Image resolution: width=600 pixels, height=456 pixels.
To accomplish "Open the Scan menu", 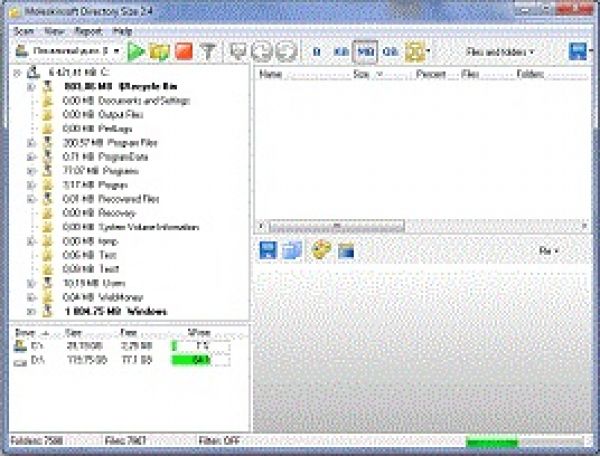I will [x=23, y=31].
